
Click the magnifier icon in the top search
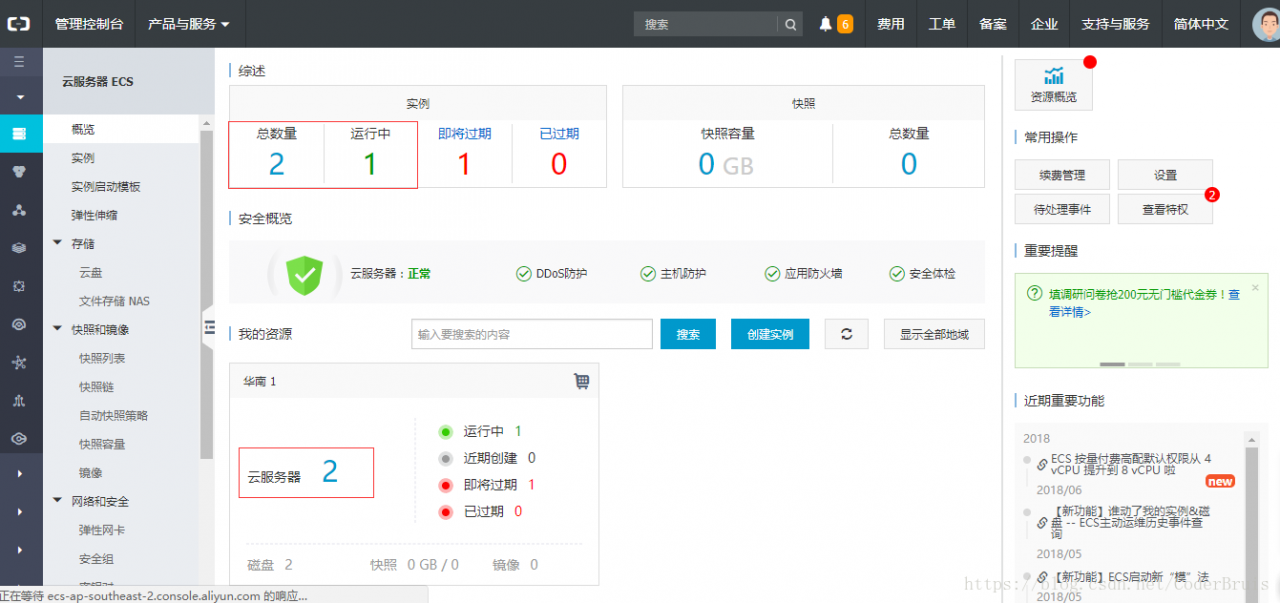click(790, 24)
